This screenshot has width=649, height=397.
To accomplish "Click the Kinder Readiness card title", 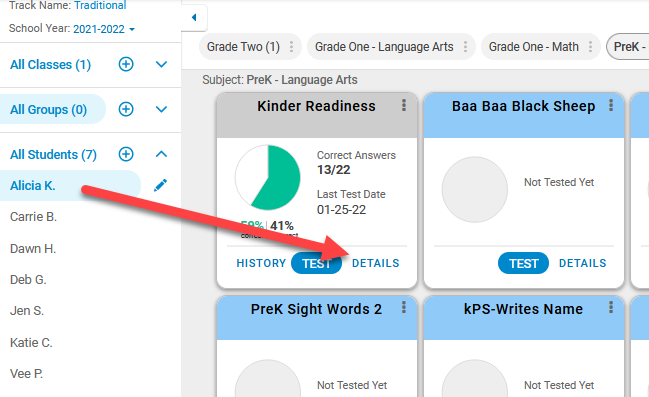I will 316,106.
